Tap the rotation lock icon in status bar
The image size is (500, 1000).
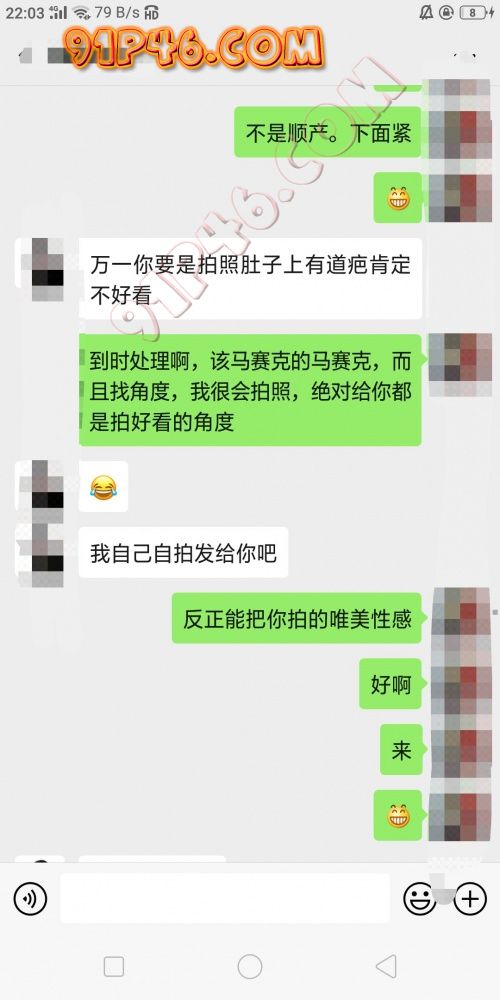click(x=446, y=12)
